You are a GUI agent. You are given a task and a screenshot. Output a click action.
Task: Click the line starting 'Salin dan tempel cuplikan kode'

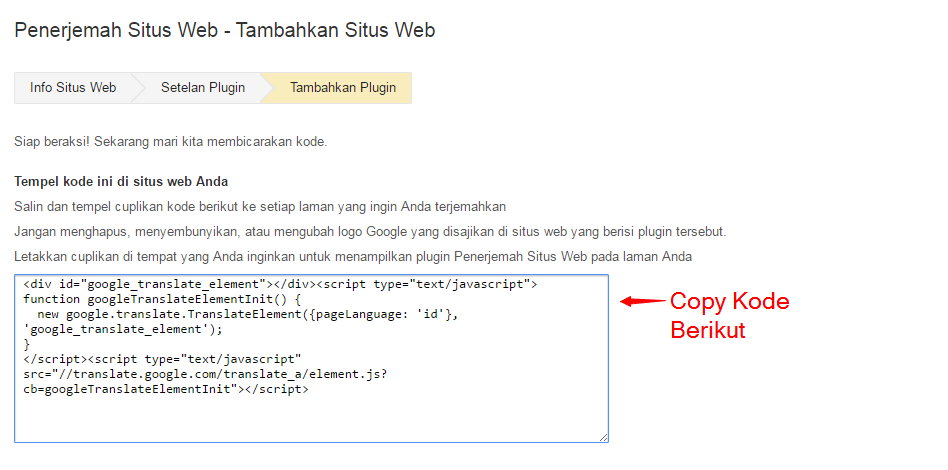260,207
